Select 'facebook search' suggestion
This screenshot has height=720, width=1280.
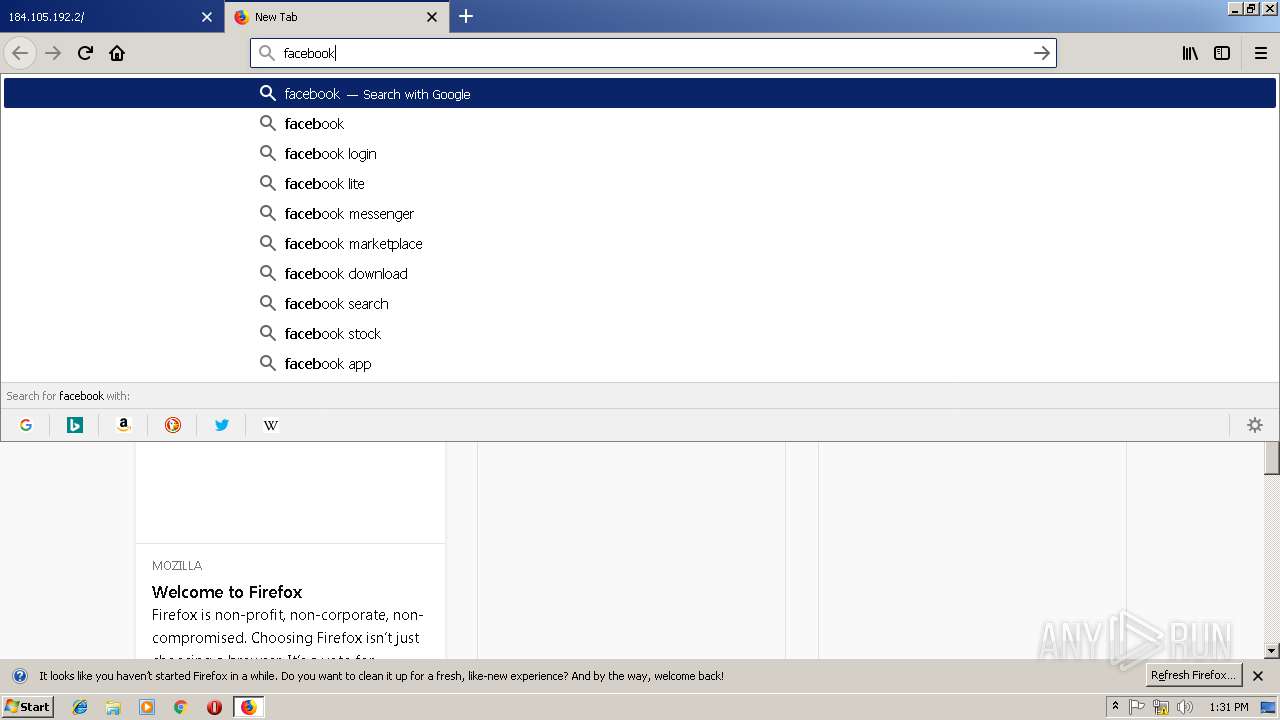point(640,303)
